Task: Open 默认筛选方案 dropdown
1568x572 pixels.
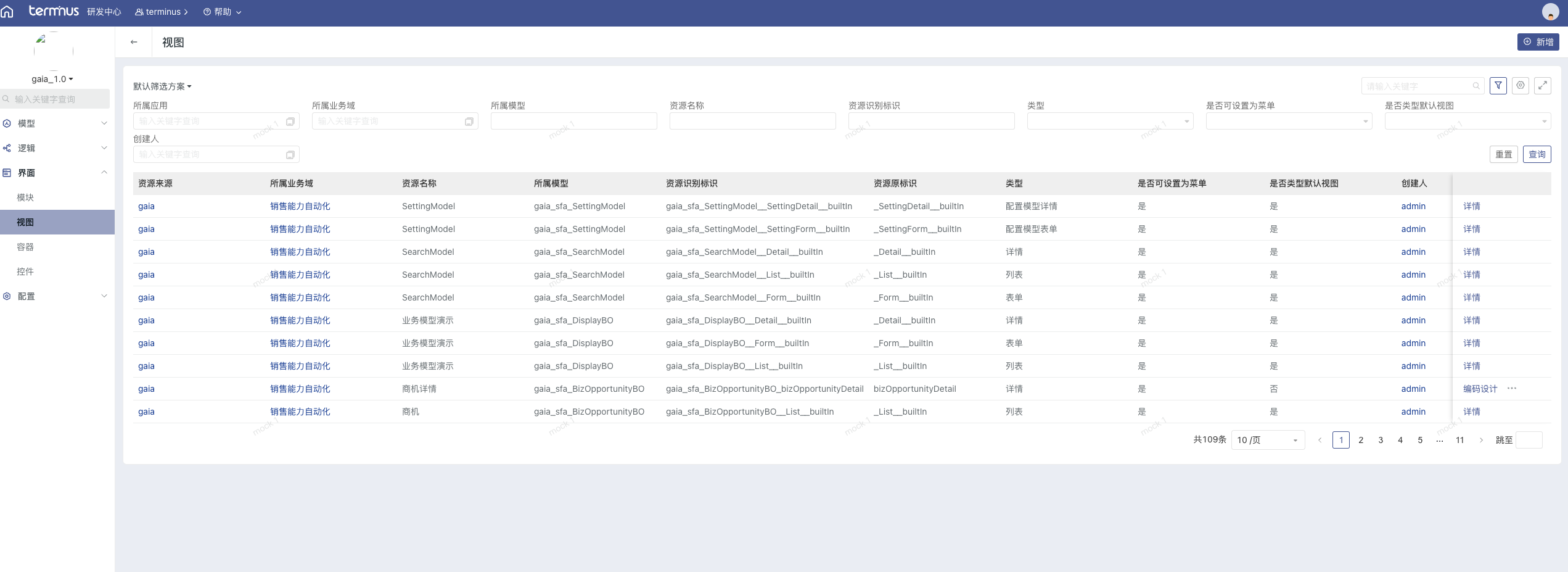Action: (x=162, y=86)
